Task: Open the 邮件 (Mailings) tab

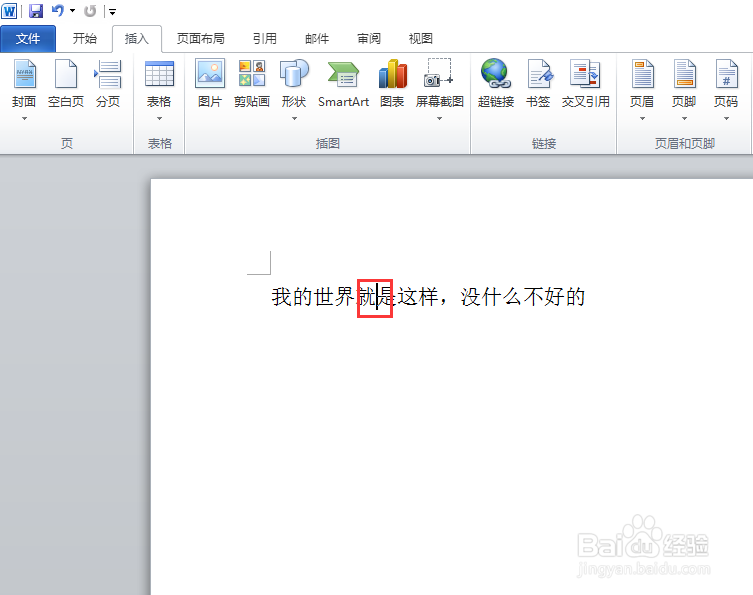Action: tap(317, 38)
